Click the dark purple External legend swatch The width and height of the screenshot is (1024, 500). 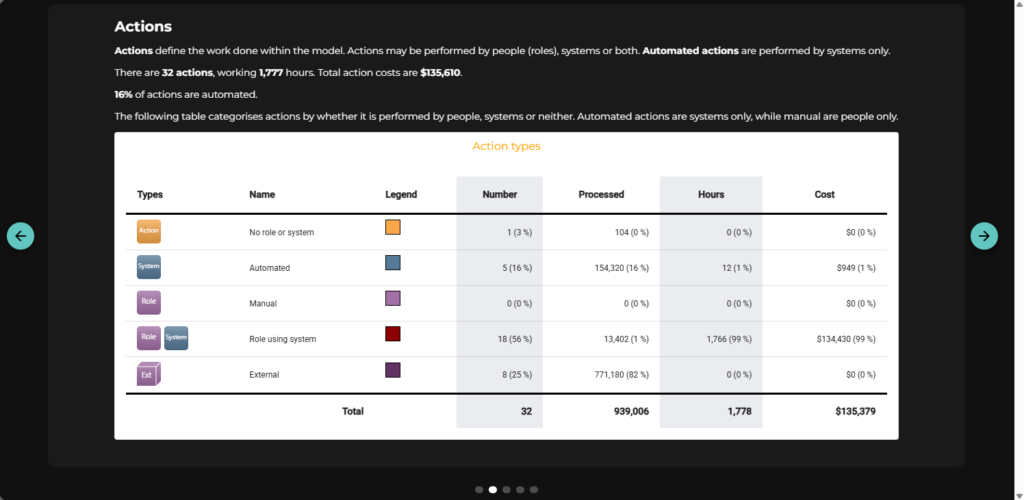click(393, 370)
